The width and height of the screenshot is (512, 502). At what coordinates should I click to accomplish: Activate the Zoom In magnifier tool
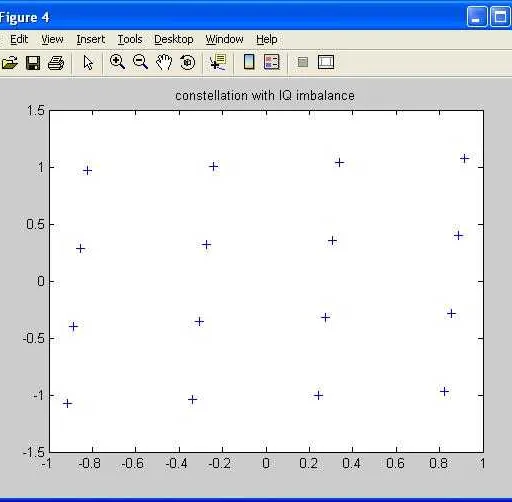(117, 62)
